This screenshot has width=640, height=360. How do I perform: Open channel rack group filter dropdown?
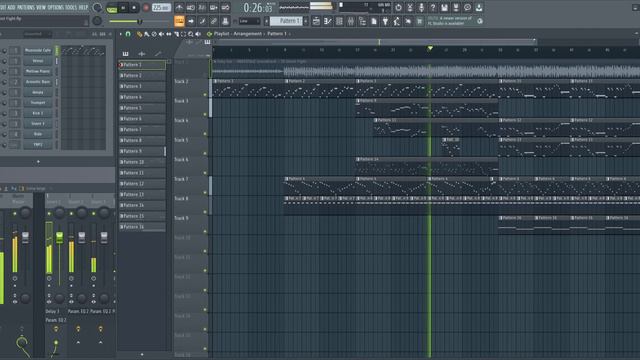click(x=37, y=34)
